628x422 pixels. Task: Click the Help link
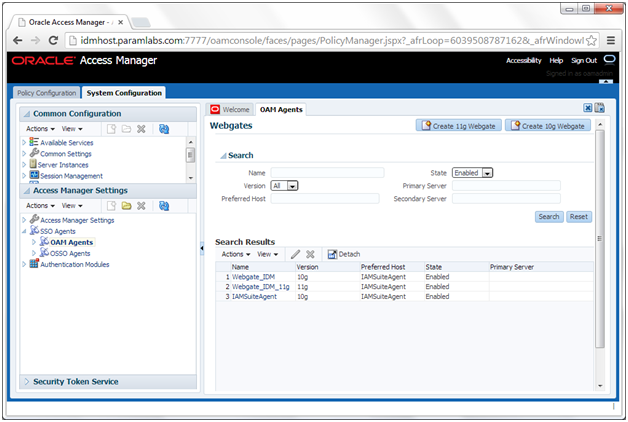tap(556, 60)
